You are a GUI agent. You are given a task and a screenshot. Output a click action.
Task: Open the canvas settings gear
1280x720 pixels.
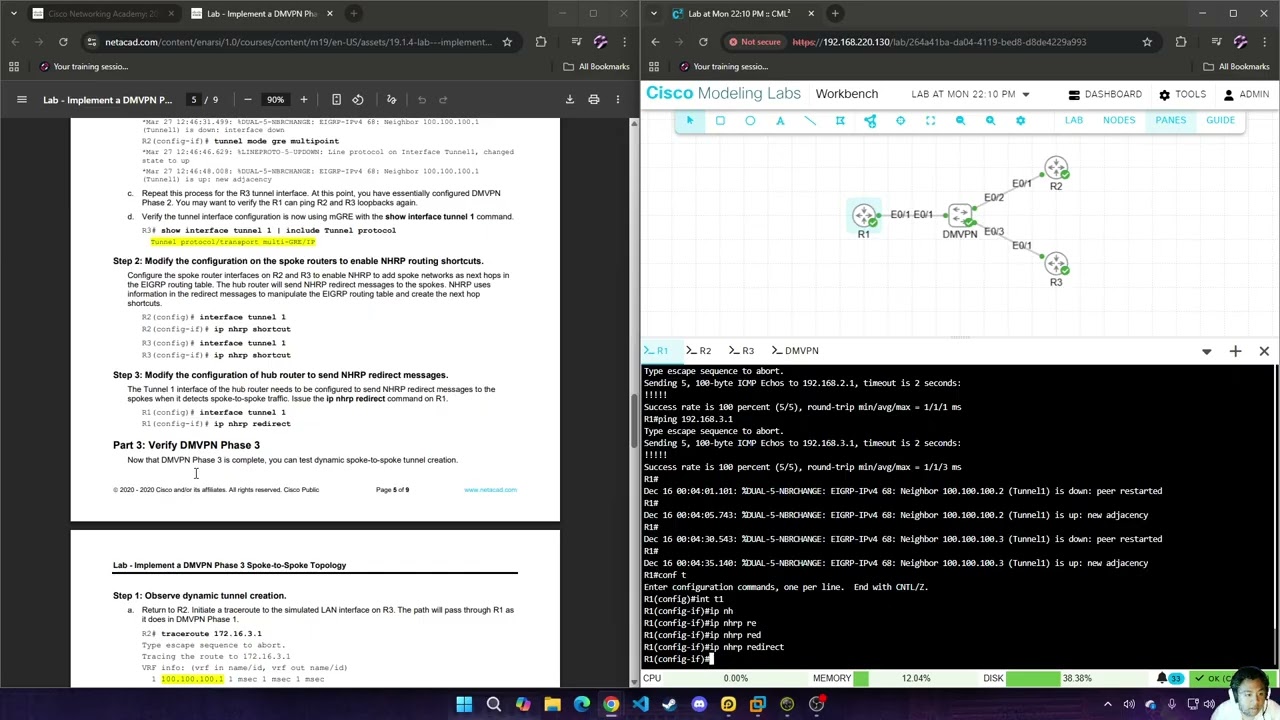[x=1020, y=120]
